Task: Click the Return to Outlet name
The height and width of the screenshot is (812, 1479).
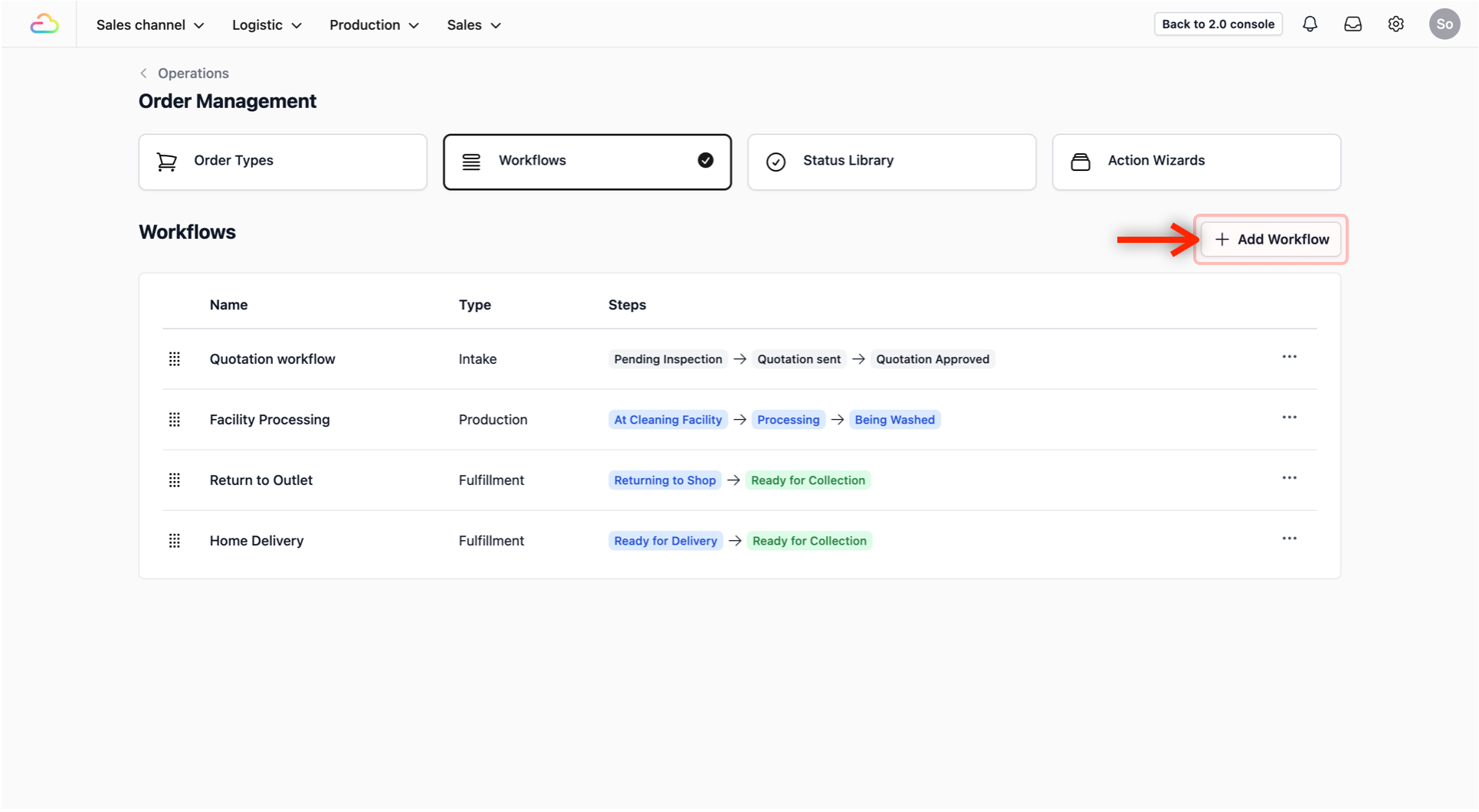Action: (x=261, y=480)
